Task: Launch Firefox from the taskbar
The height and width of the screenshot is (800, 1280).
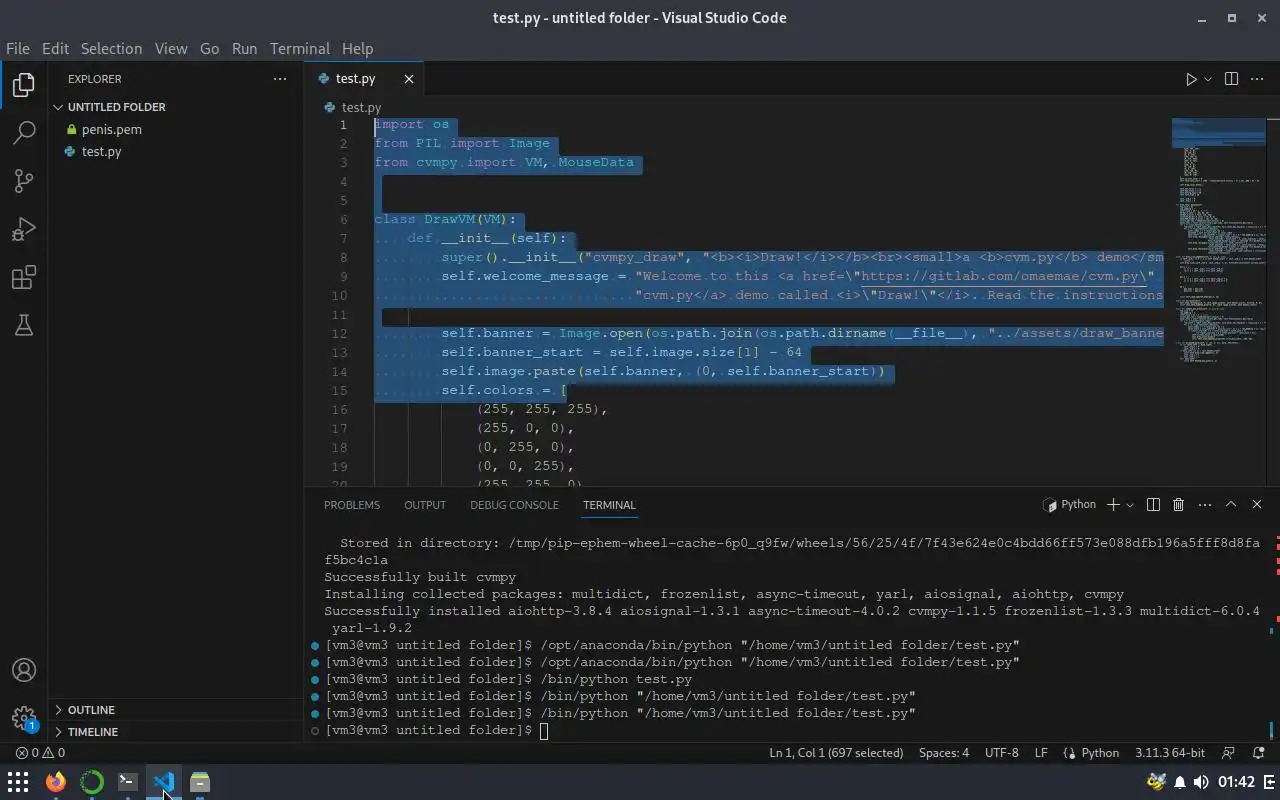Action: pos(55,782)
